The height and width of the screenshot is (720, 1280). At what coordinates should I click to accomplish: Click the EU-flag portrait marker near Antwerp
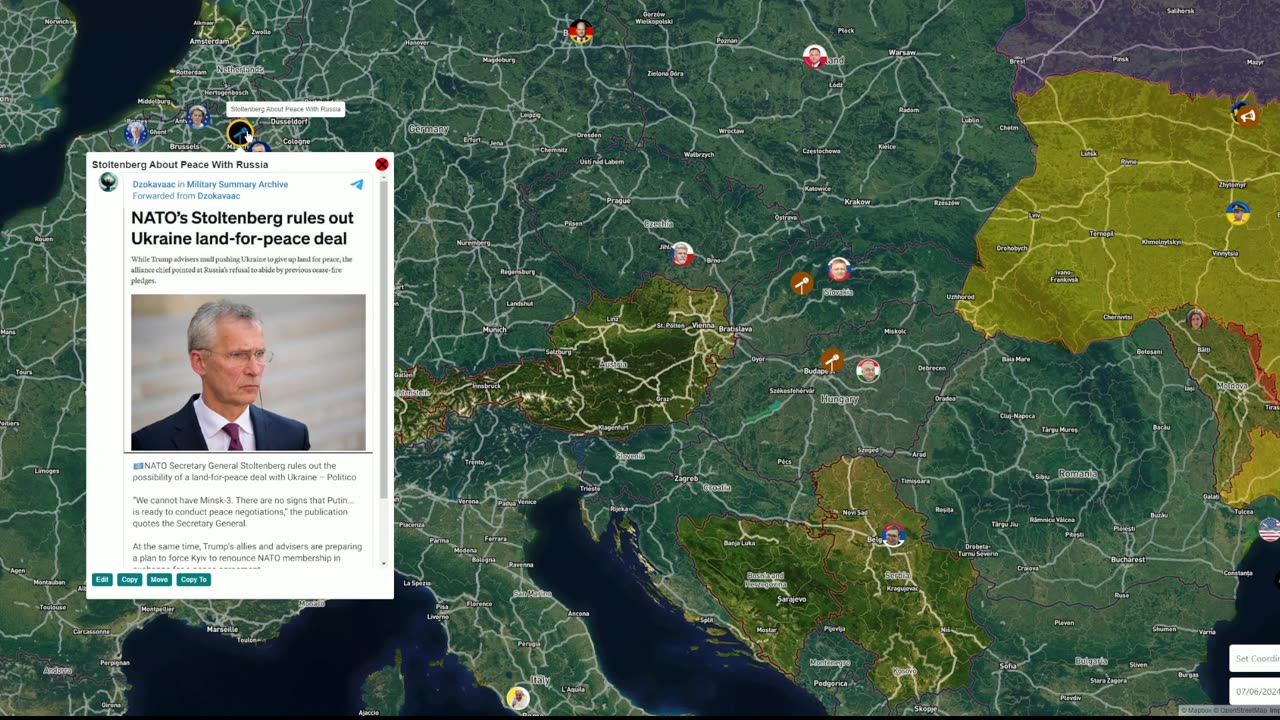(197, 117)
